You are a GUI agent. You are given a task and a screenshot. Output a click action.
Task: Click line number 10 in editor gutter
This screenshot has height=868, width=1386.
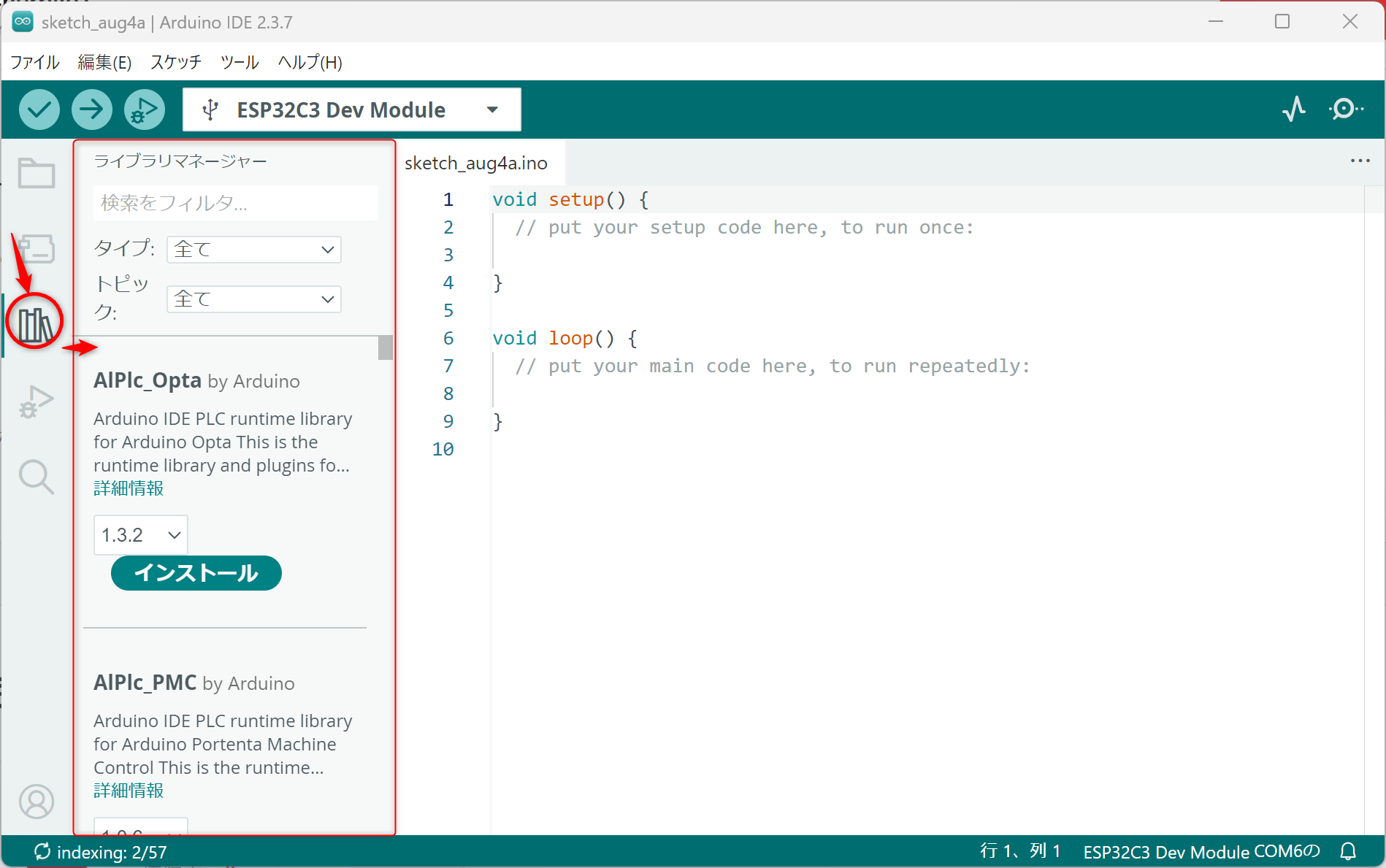point(443,449)
